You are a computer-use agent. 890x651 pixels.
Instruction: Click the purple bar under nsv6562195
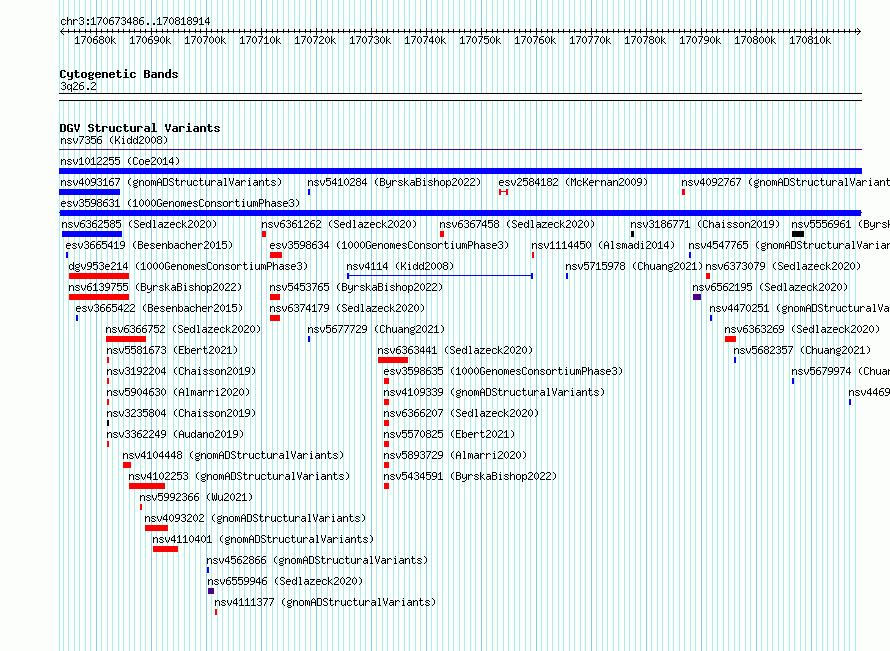pos(697,297)
